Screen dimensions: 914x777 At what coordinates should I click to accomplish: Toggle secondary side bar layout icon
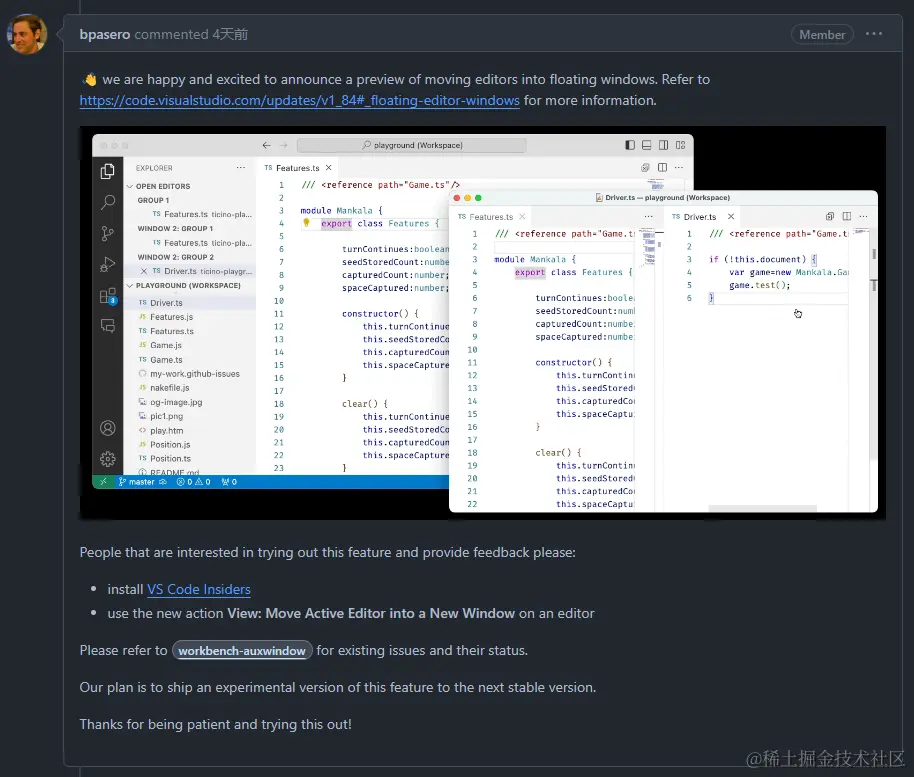pos(663,145)
